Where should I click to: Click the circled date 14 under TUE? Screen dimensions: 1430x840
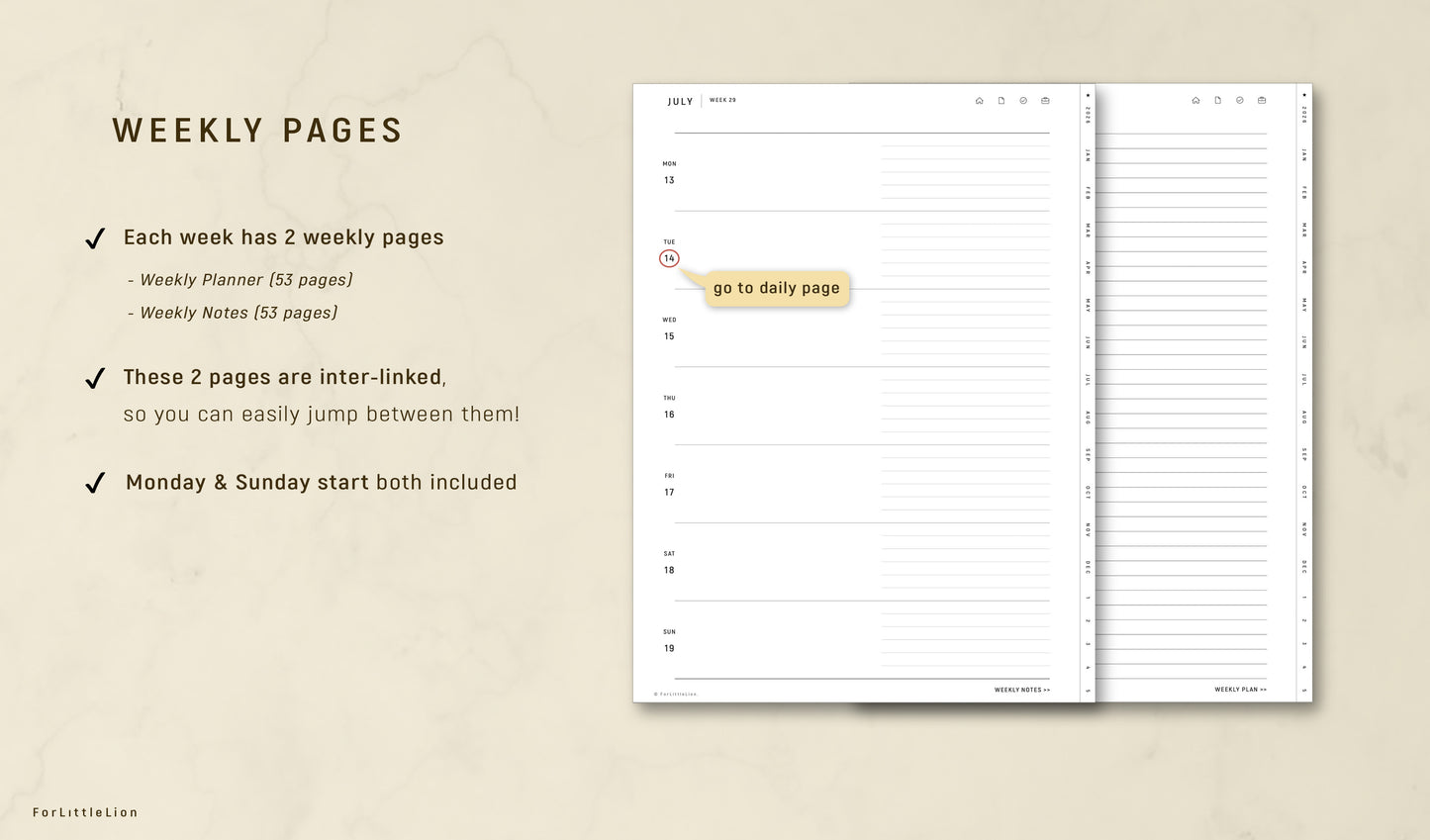click(669, 257)
